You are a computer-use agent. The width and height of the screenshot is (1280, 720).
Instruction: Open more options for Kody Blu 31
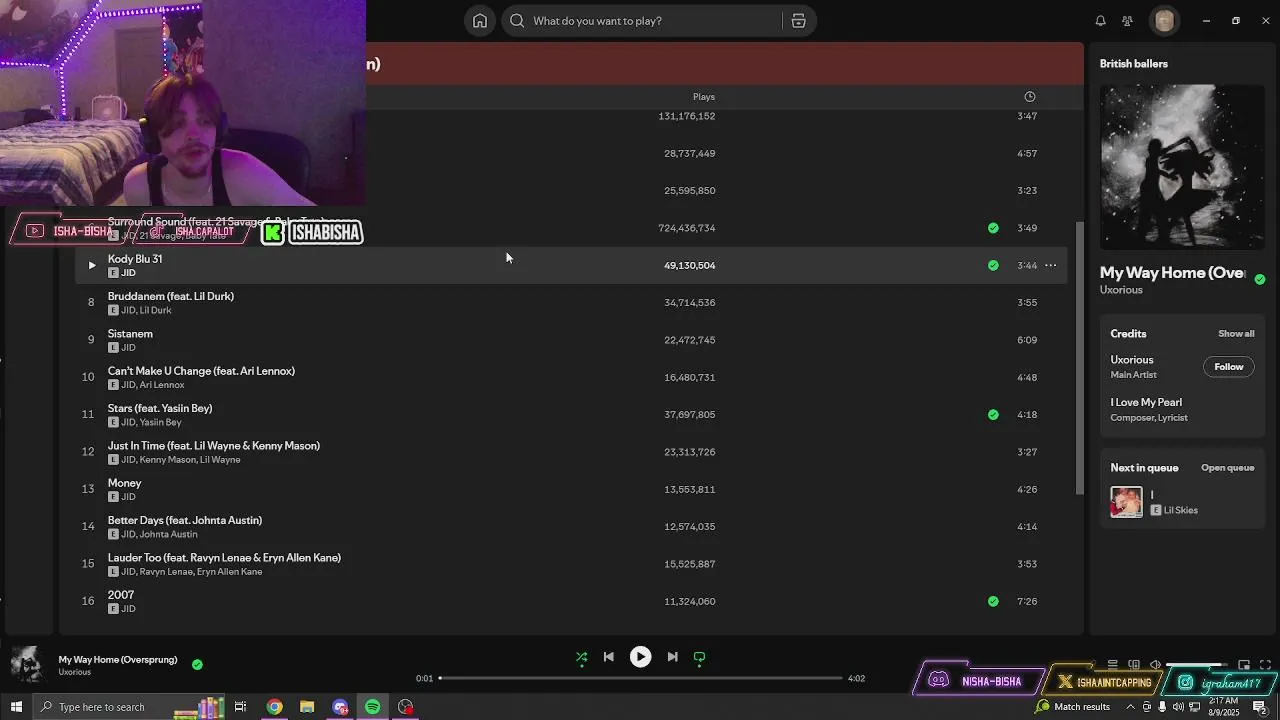click(1050, 265)
